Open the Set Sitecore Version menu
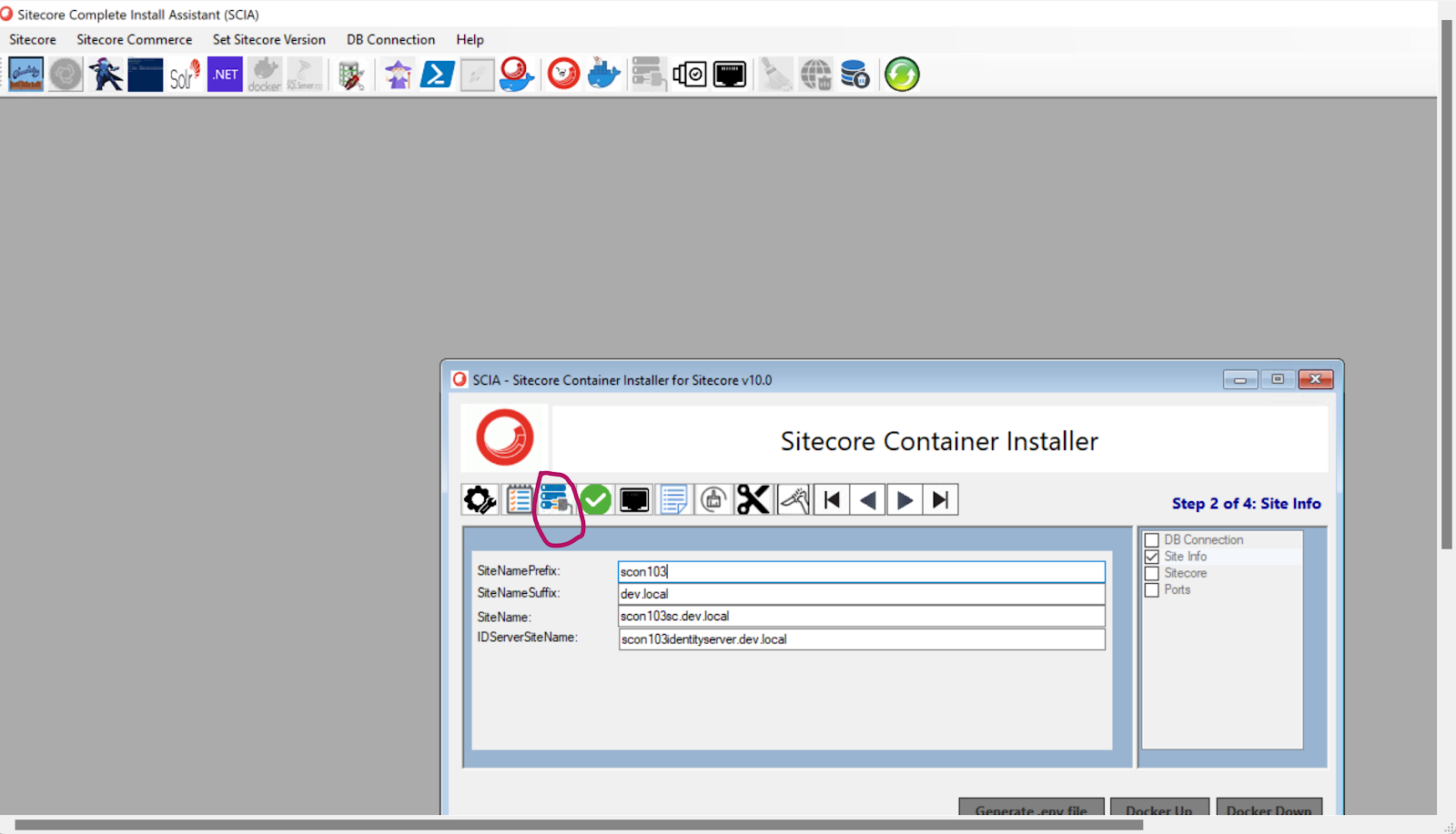The height and width of the screenshot is (834, 1456). (x=269, y=40)
